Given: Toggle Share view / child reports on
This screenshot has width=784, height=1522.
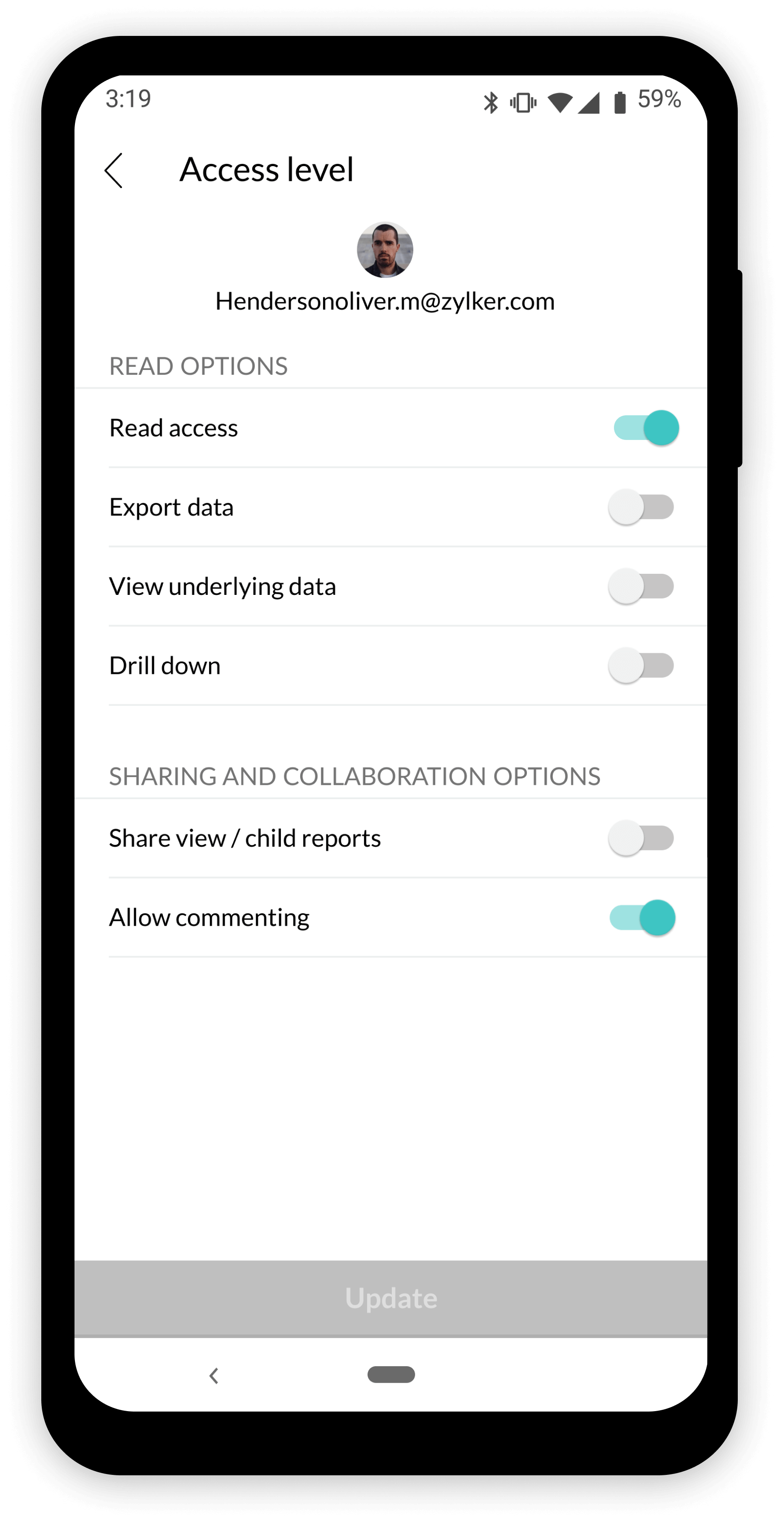Looking at the screenshot, I should pyautogui.click(x=641, y=838).
